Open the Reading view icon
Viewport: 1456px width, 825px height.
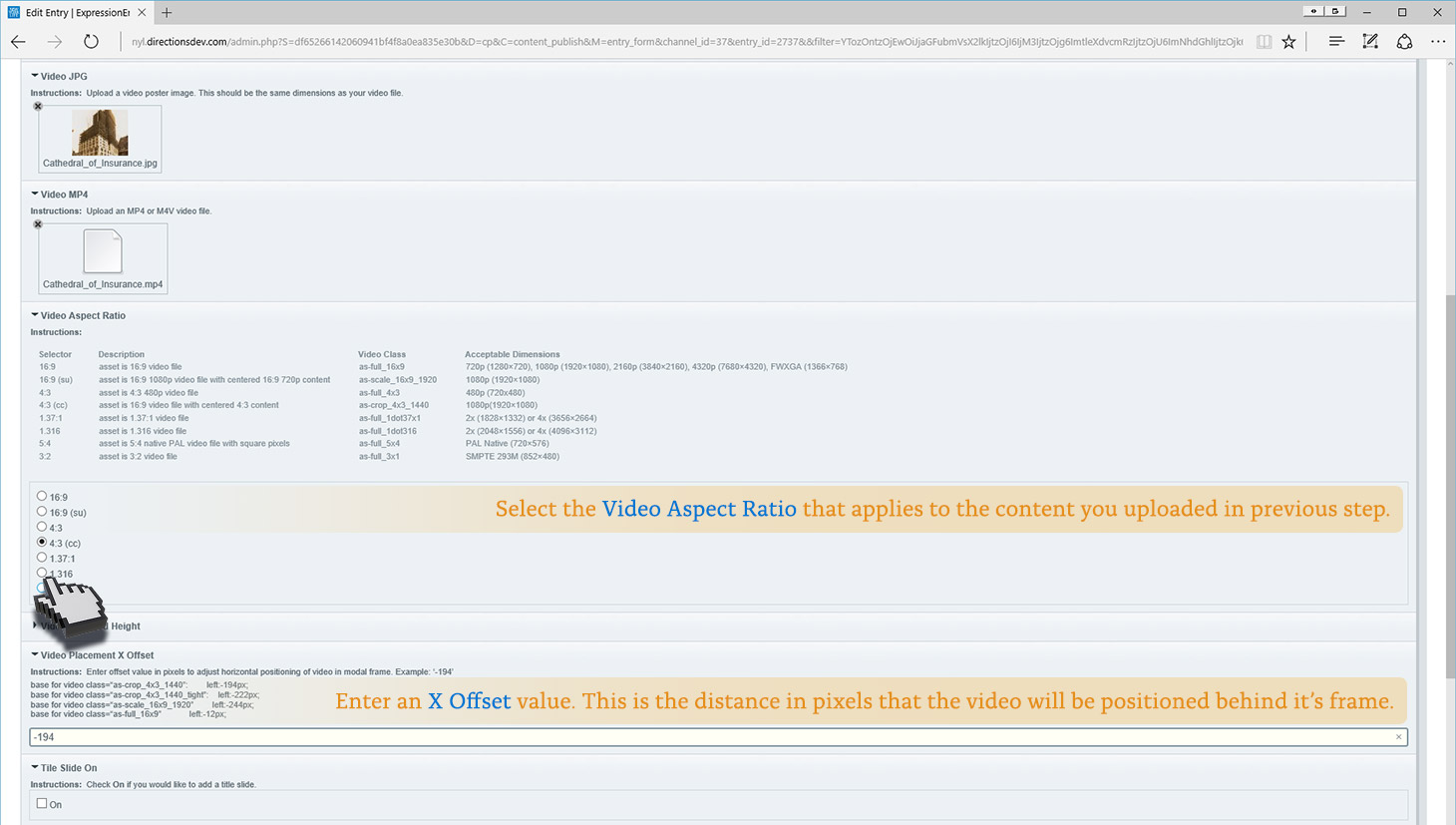[1264, 42]
